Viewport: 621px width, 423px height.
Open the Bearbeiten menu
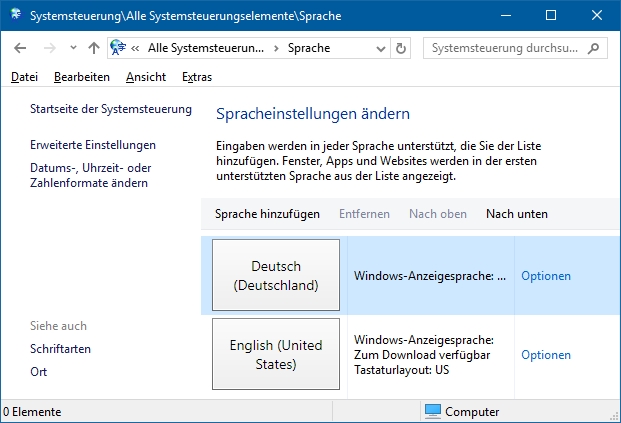pyautogui.click(x=82, y=77)
